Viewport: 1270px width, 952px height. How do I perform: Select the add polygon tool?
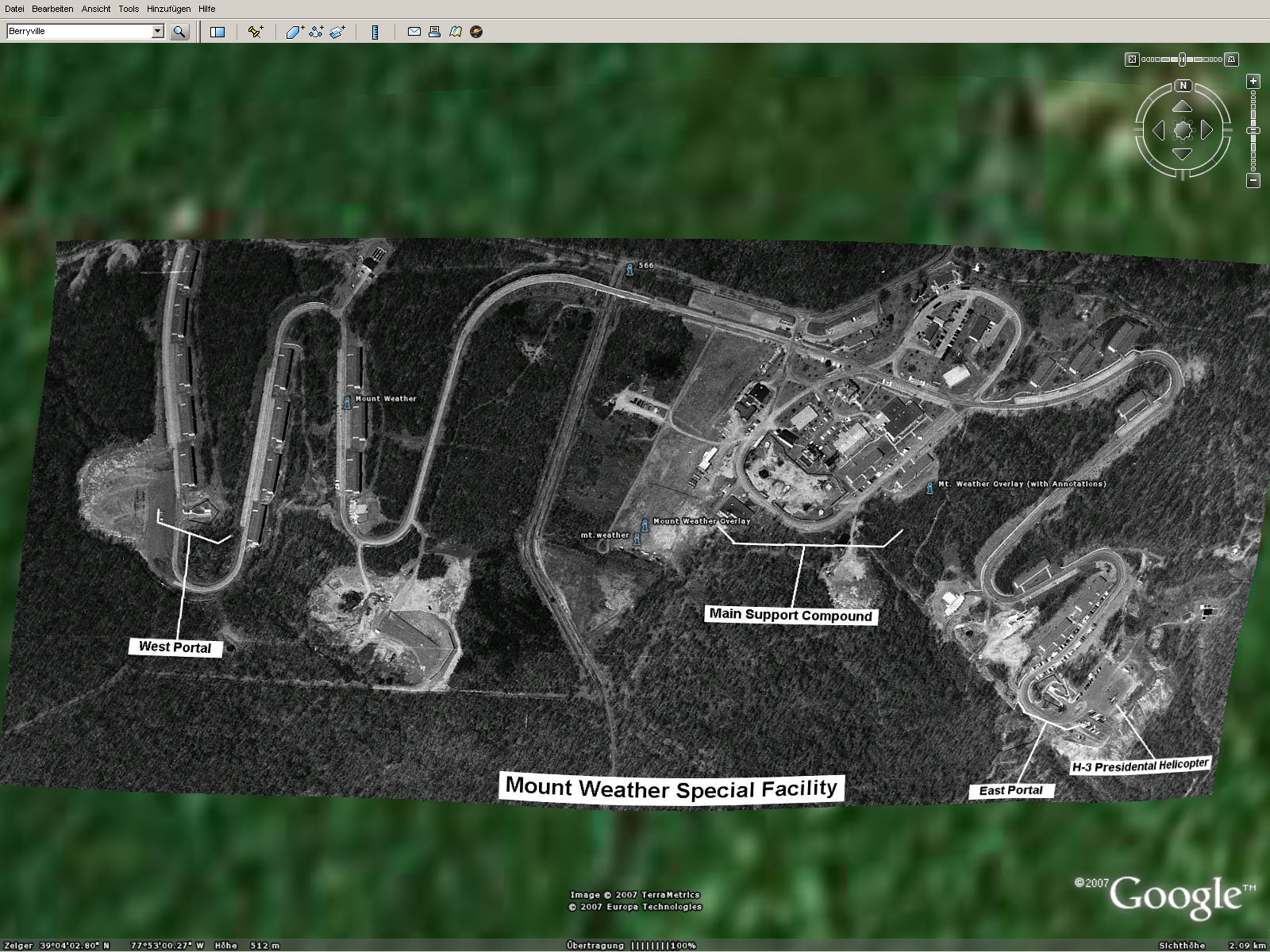pos(295,32)
